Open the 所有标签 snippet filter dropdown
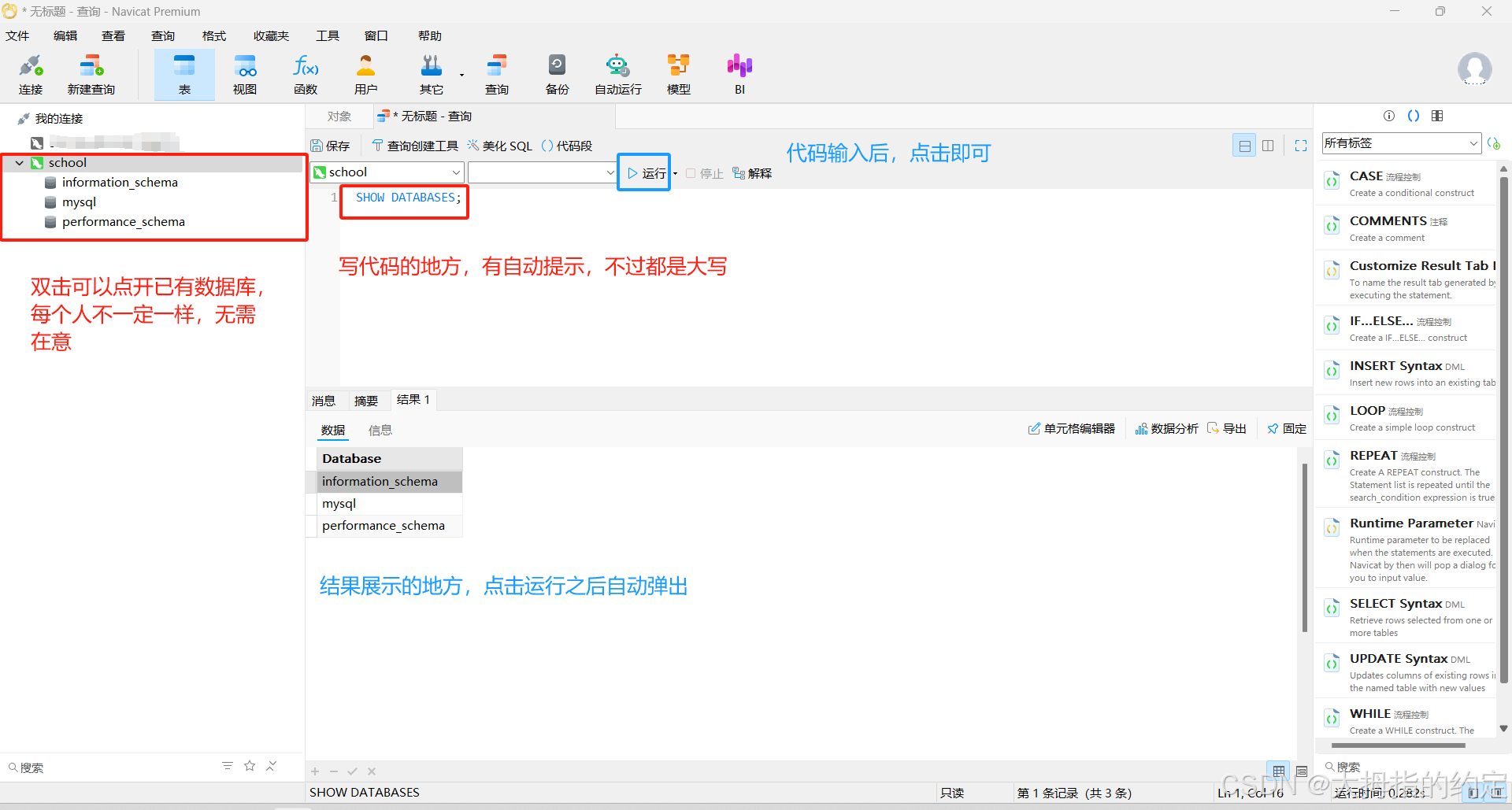1512x810 pixels. 1401,143
